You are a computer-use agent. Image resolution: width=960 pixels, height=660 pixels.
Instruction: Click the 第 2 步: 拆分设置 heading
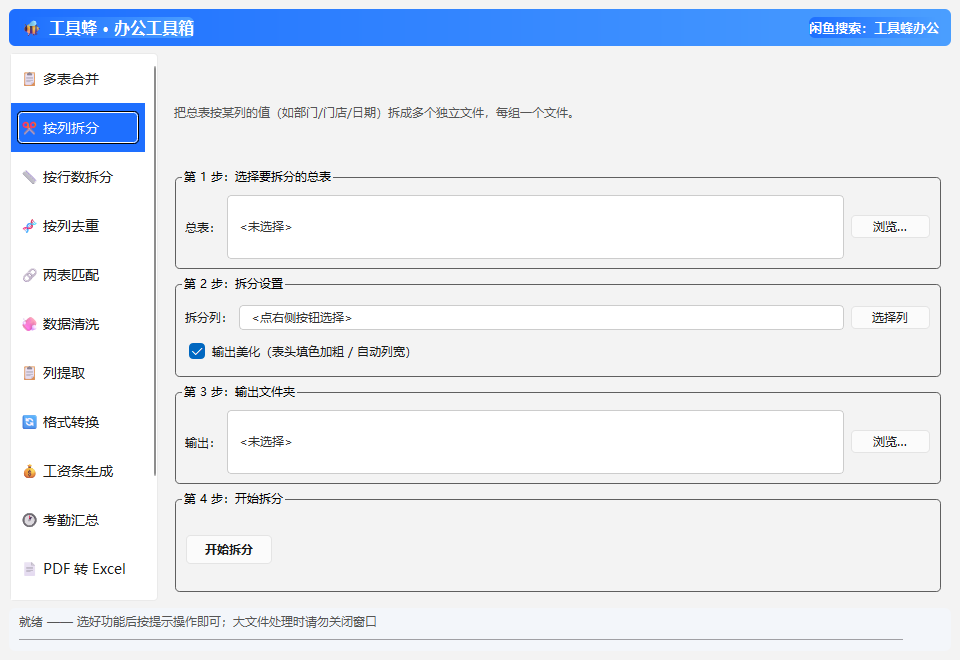(233, 283)
